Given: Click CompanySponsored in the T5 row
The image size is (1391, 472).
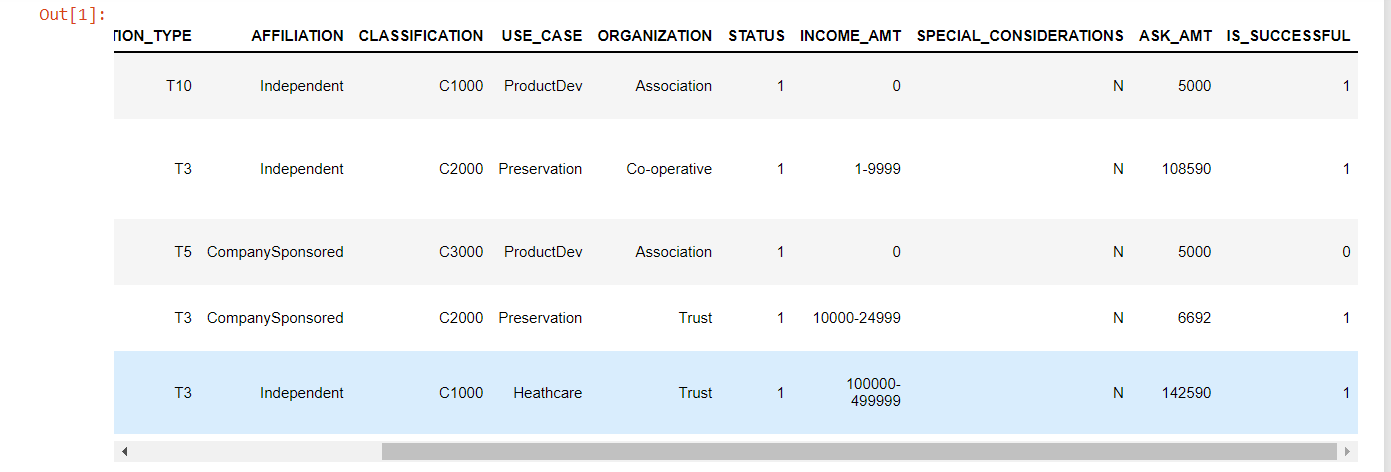Looking at the screenshot, I should pyautogui.click(x=275, y=252).
